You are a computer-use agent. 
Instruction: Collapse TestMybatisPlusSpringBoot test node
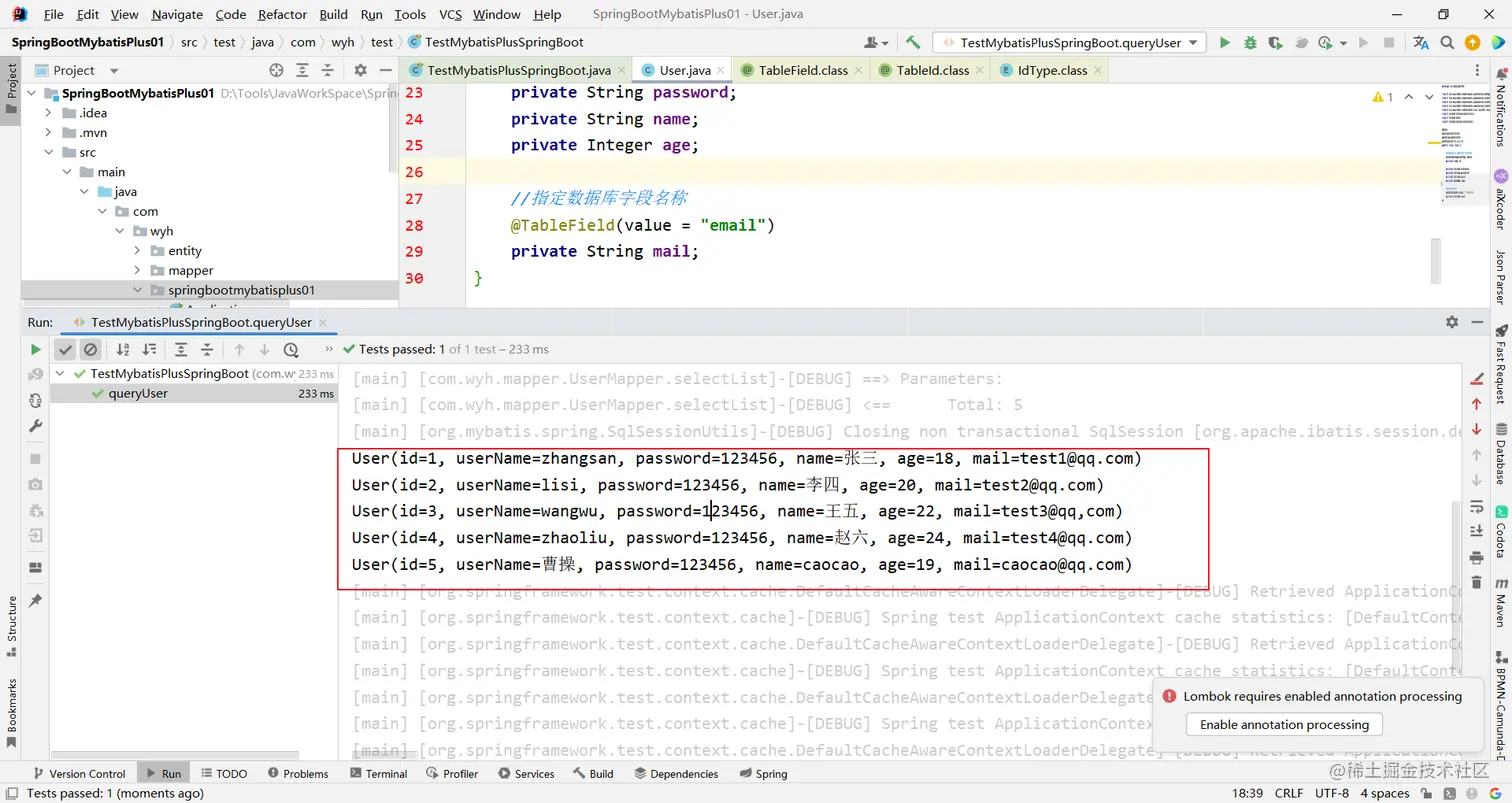coord(60,373)
